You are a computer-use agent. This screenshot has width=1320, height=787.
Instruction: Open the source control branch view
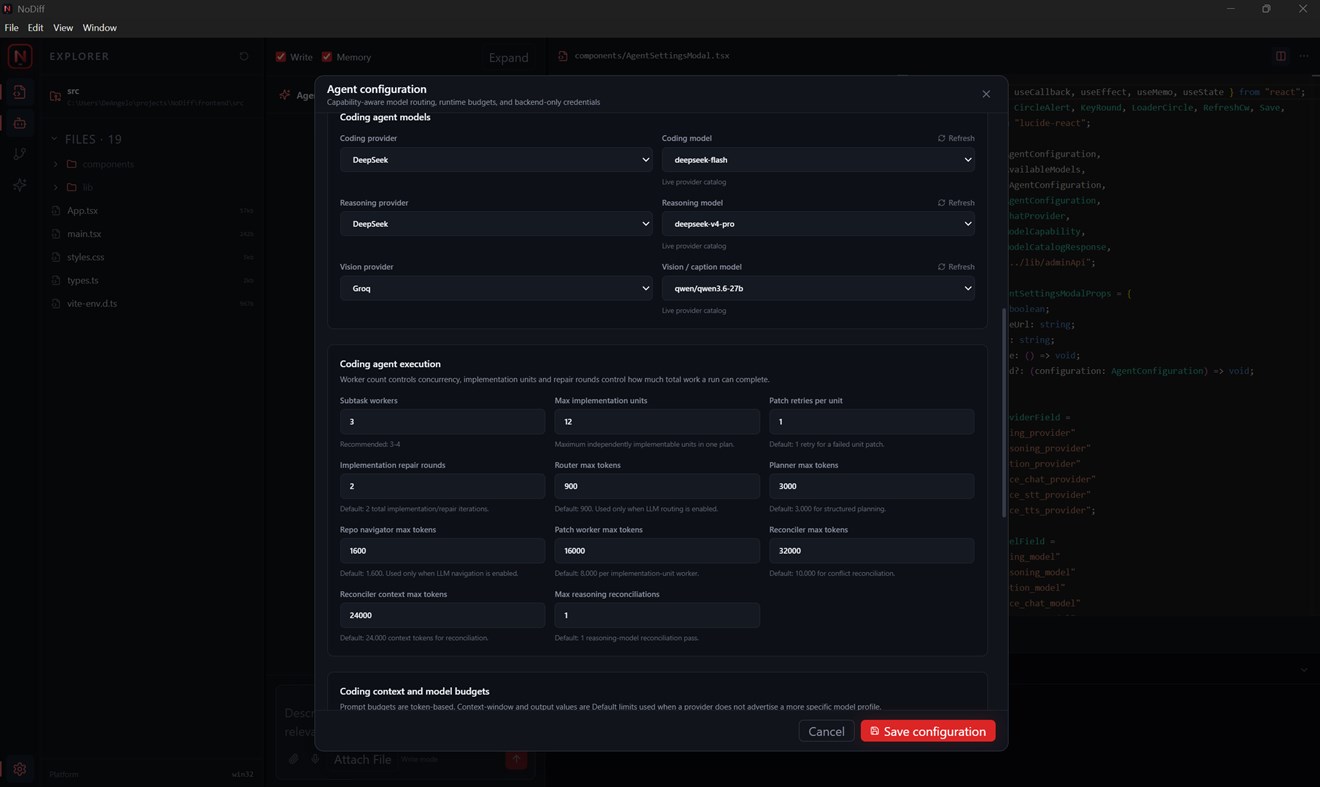coord(19,154)
